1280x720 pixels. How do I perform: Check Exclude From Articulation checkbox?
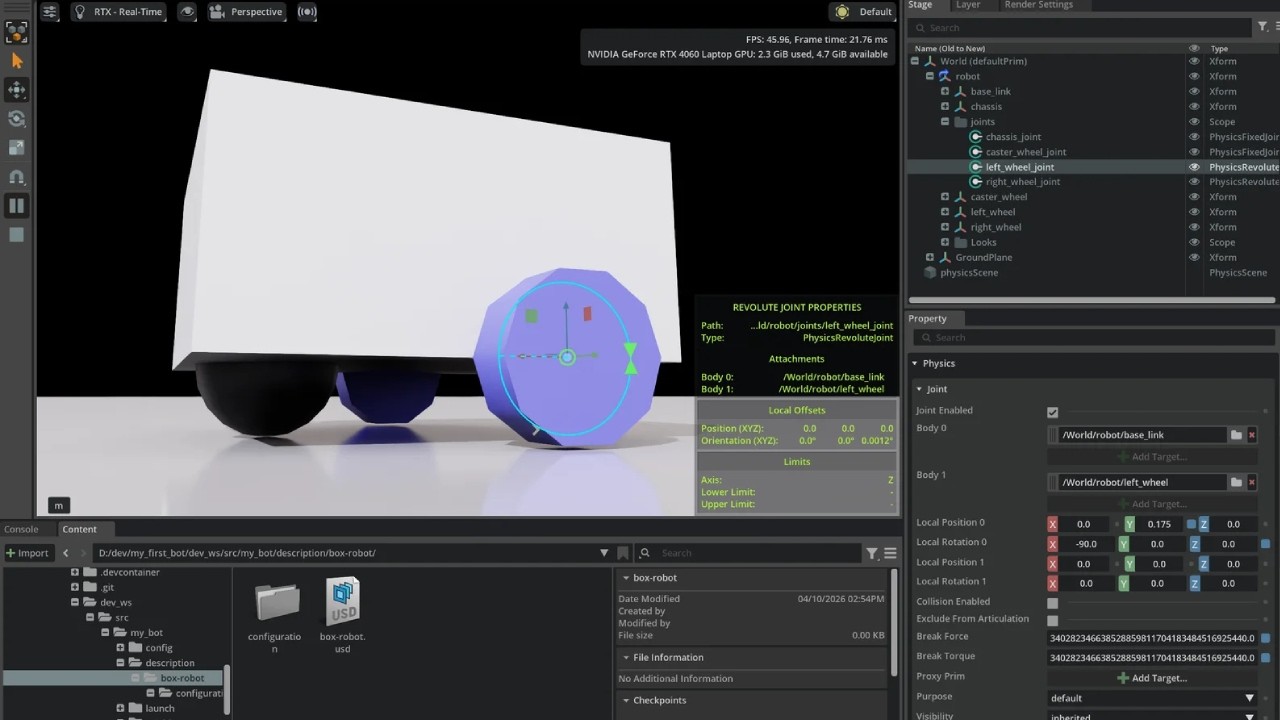[1052, 620]
